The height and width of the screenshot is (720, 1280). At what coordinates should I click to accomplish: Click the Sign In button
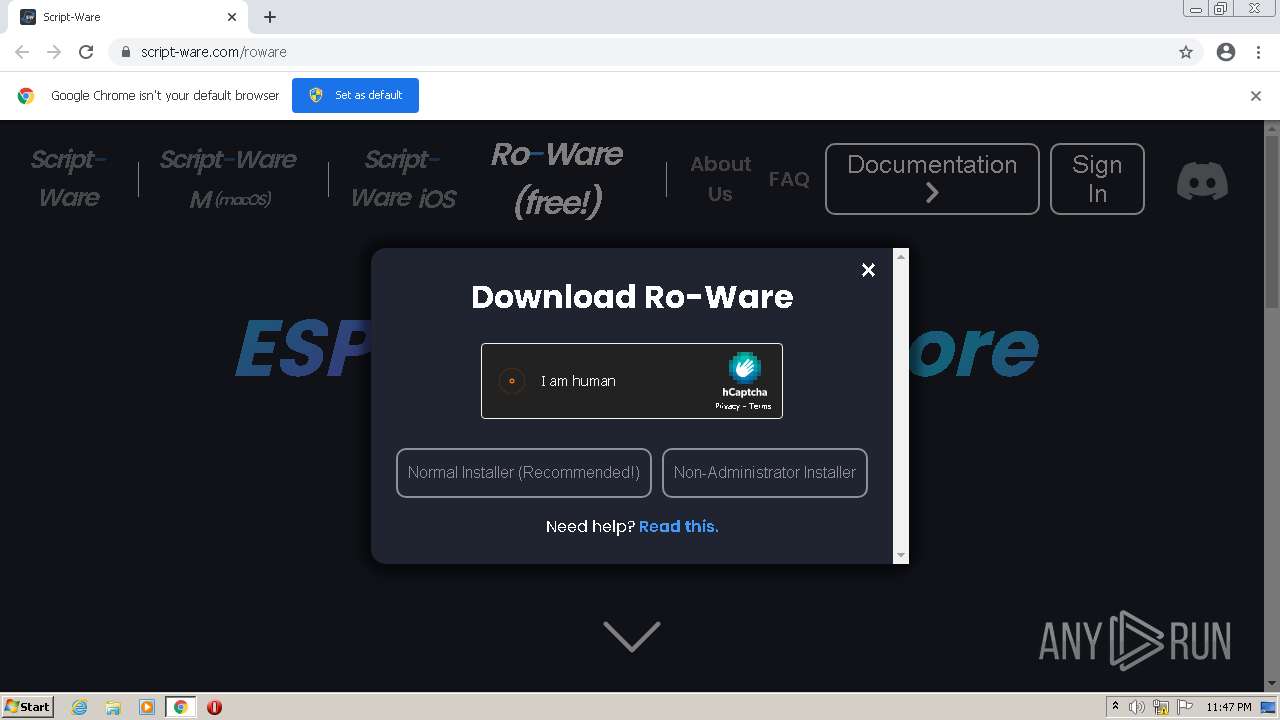click(x=1097, y=179)
